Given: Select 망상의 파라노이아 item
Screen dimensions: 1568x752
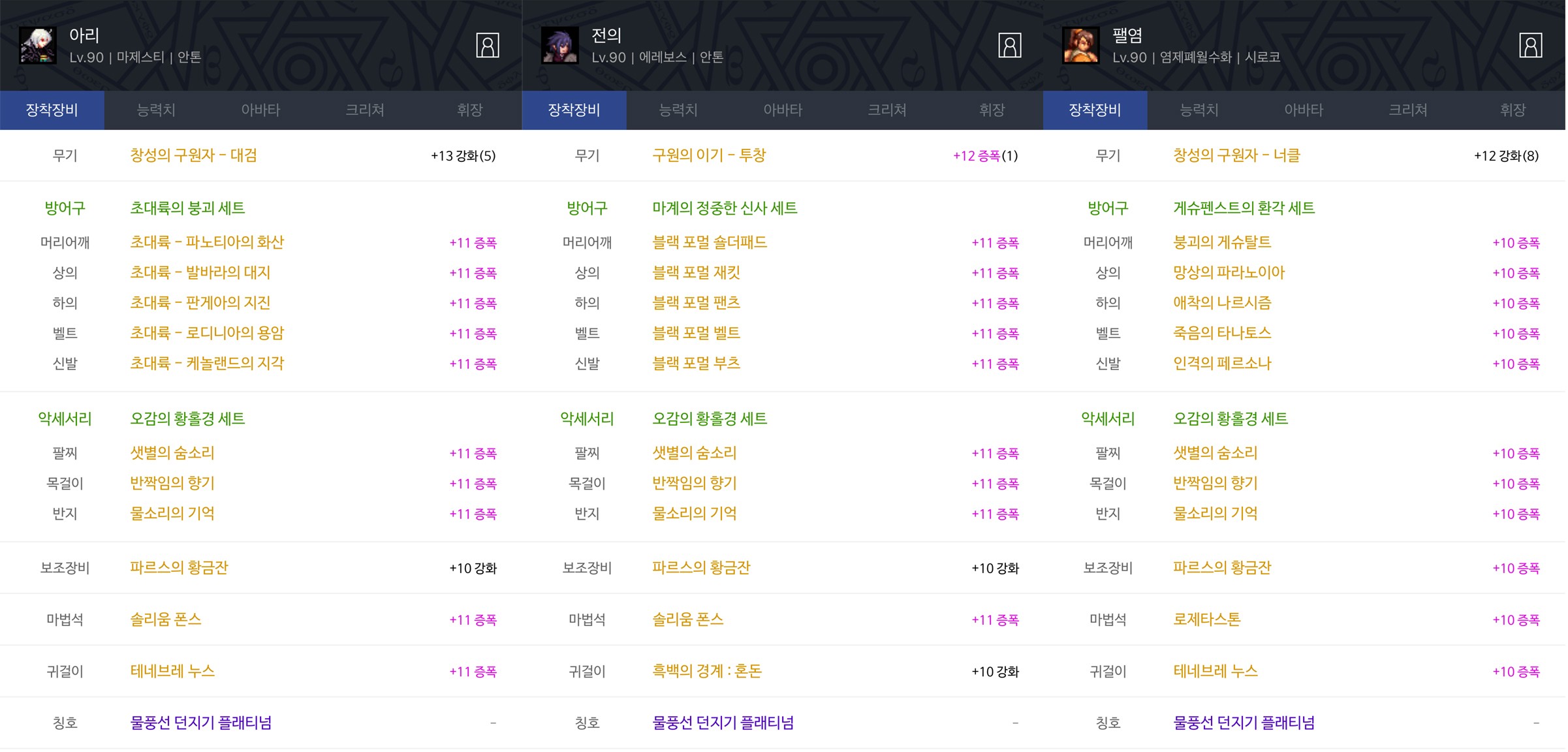Looking at the screenshot, I should [x=1229, y=272].
